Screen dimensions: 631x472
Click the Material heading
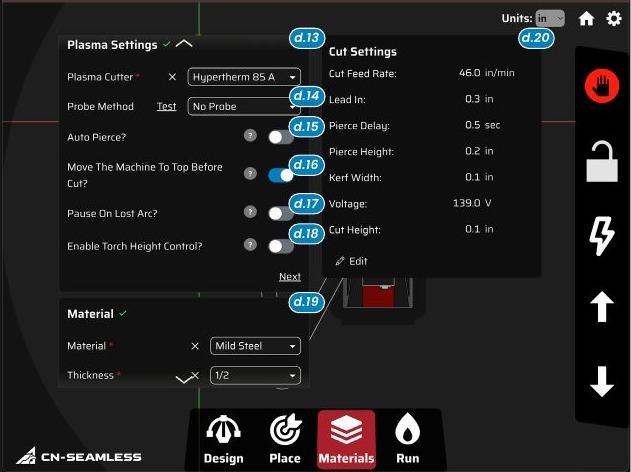pos(91,314)
